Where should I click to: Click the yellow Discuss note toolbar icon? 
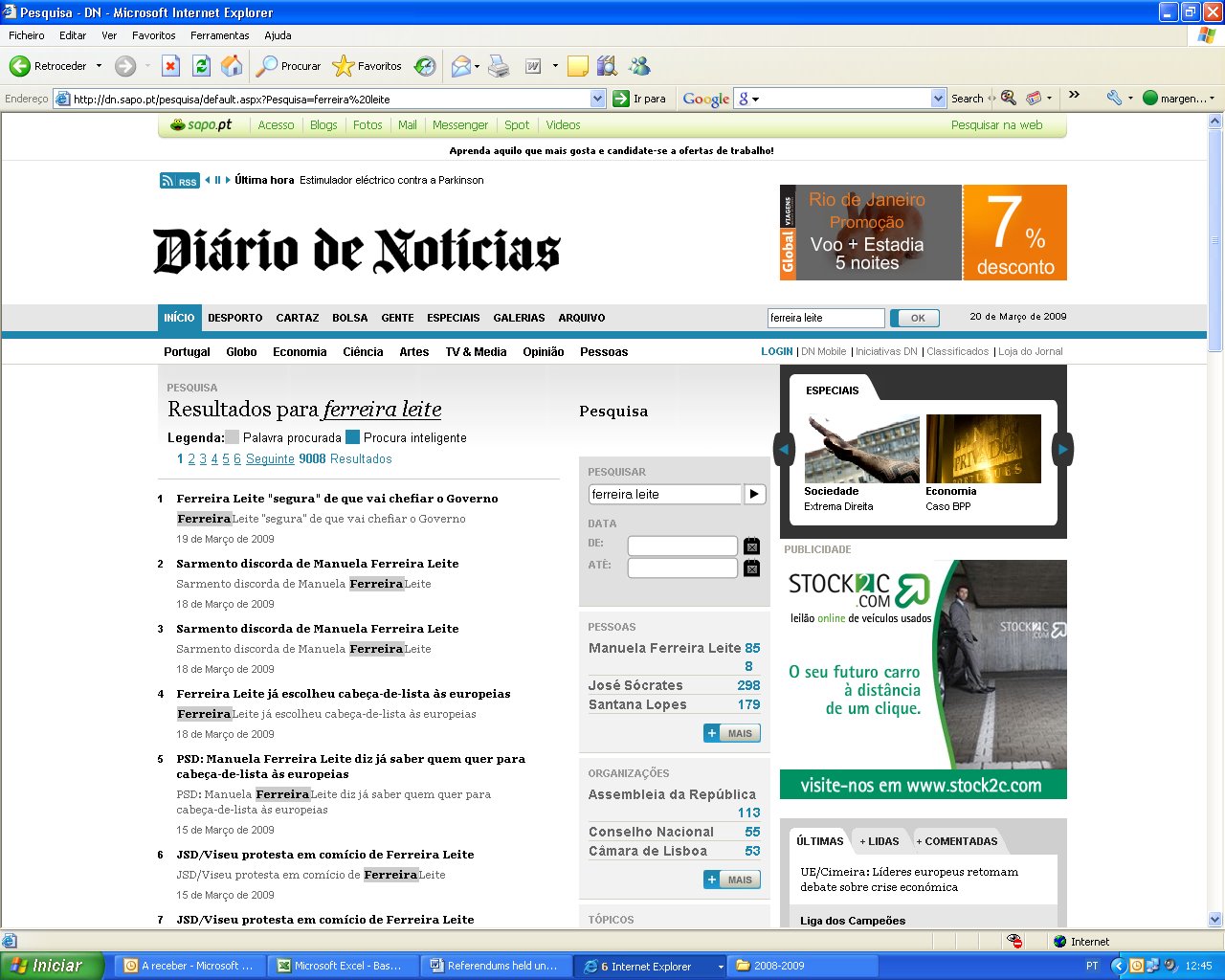577,66
